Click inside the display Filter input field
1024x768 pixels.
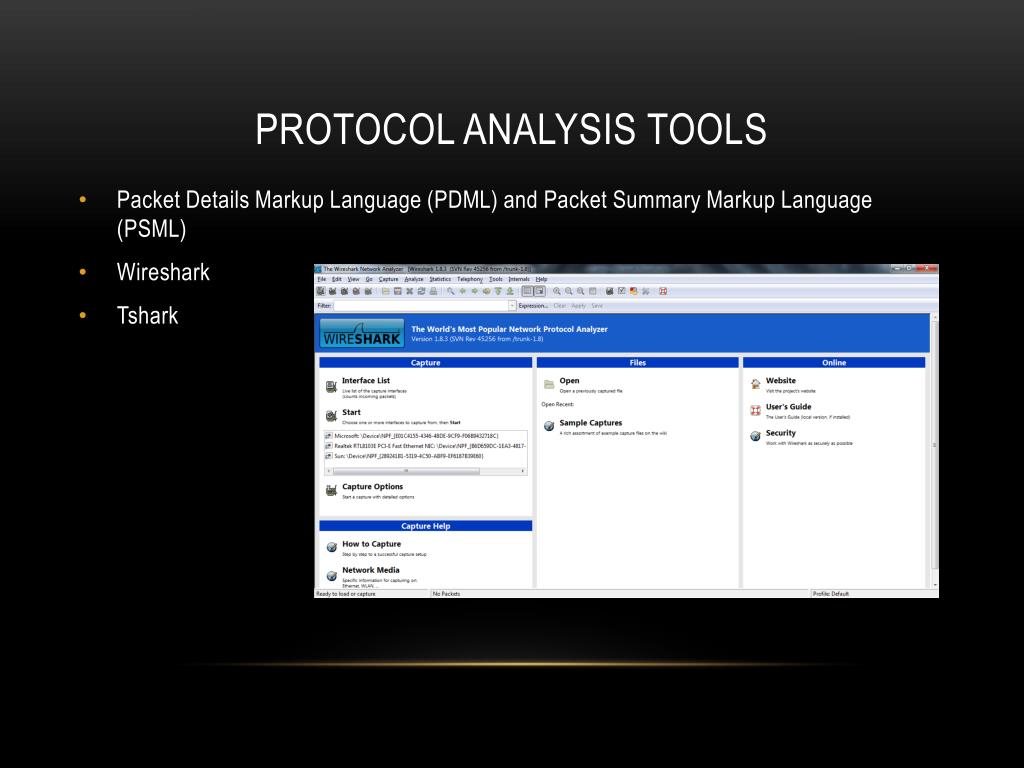pos(421,306)
